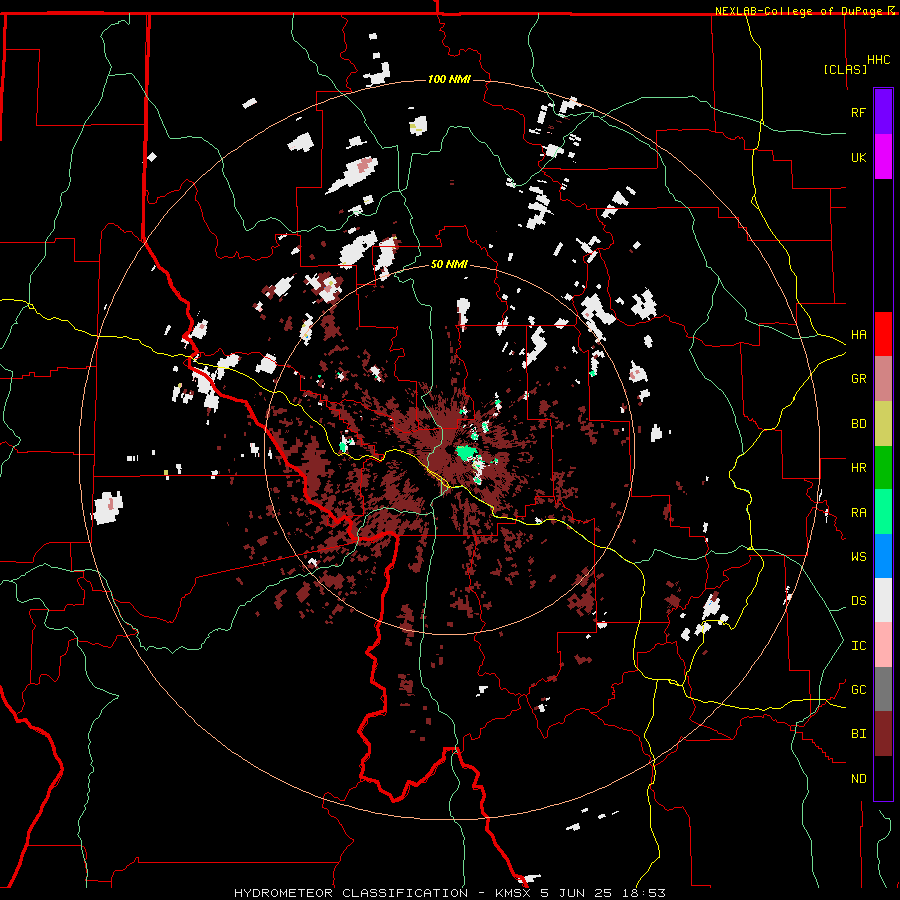
Task: Click the UK magenta legend swatch
Action: (x=883, y=157)
